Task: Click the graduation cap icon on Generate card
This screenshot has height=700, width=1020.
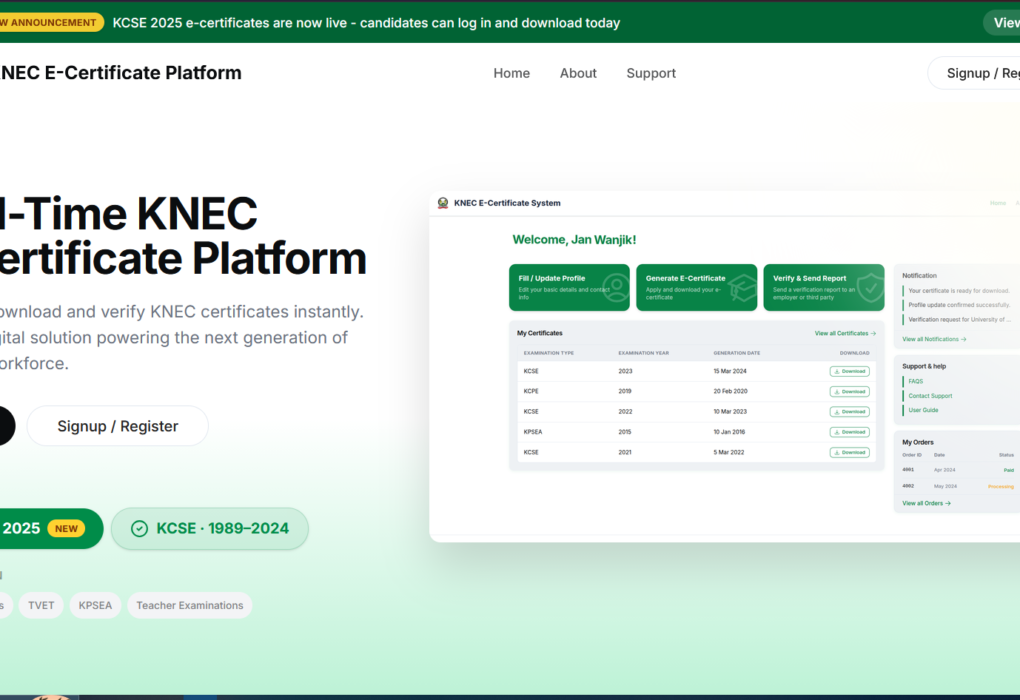Action: (x=742, y=288)
